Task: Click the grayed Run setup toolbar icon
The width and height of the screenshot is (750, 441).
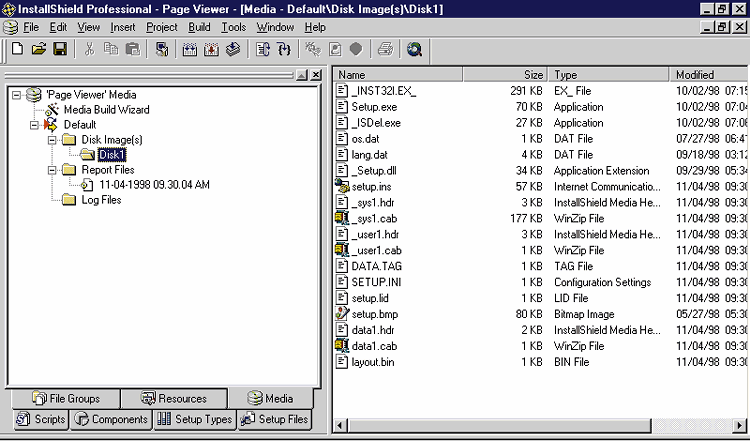Action: click(313, 49)
